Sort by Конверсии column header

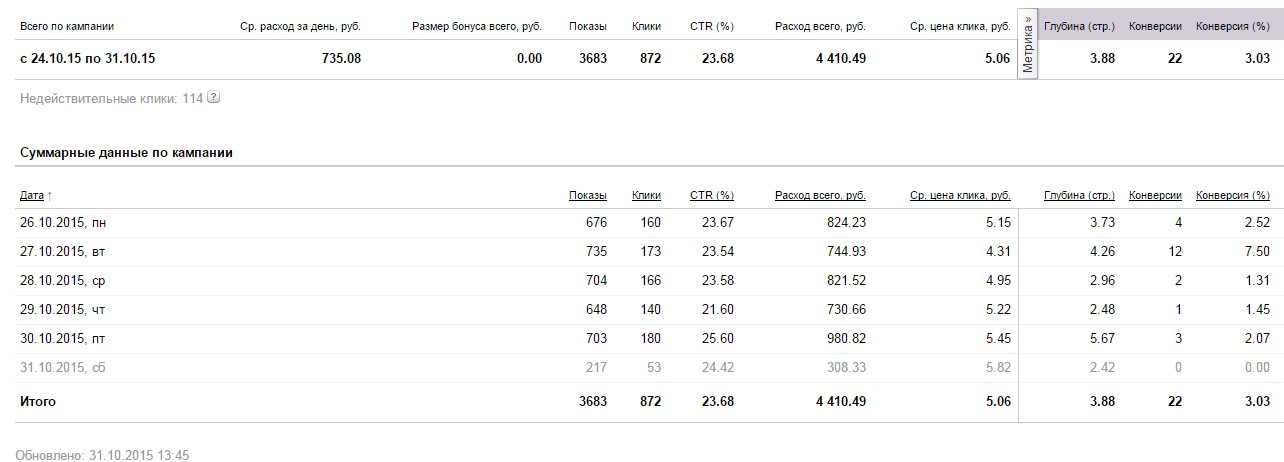tap(1155, 195)
